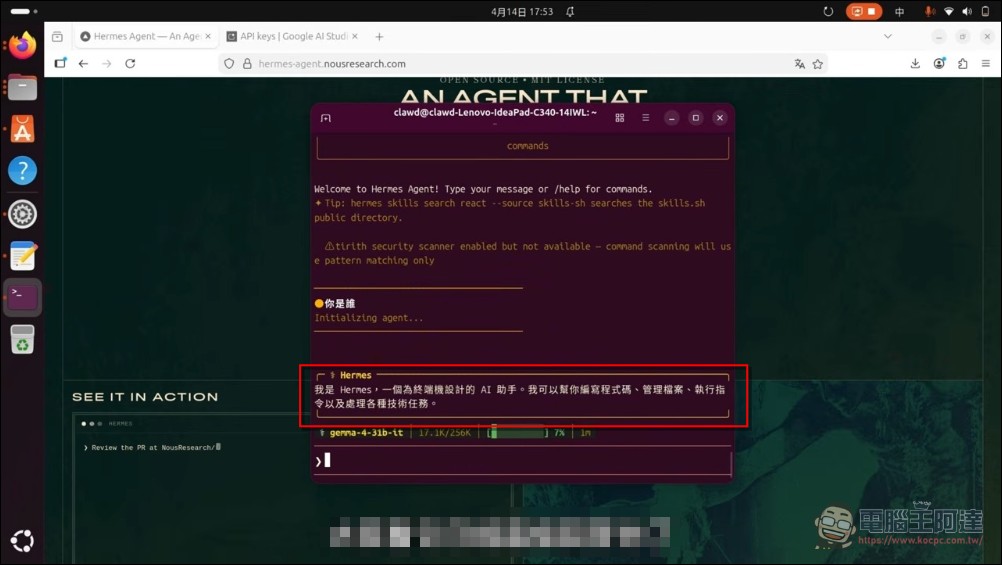Stop the screen recording indicator
1002x565 pixels.
click(x=864, y=12)
